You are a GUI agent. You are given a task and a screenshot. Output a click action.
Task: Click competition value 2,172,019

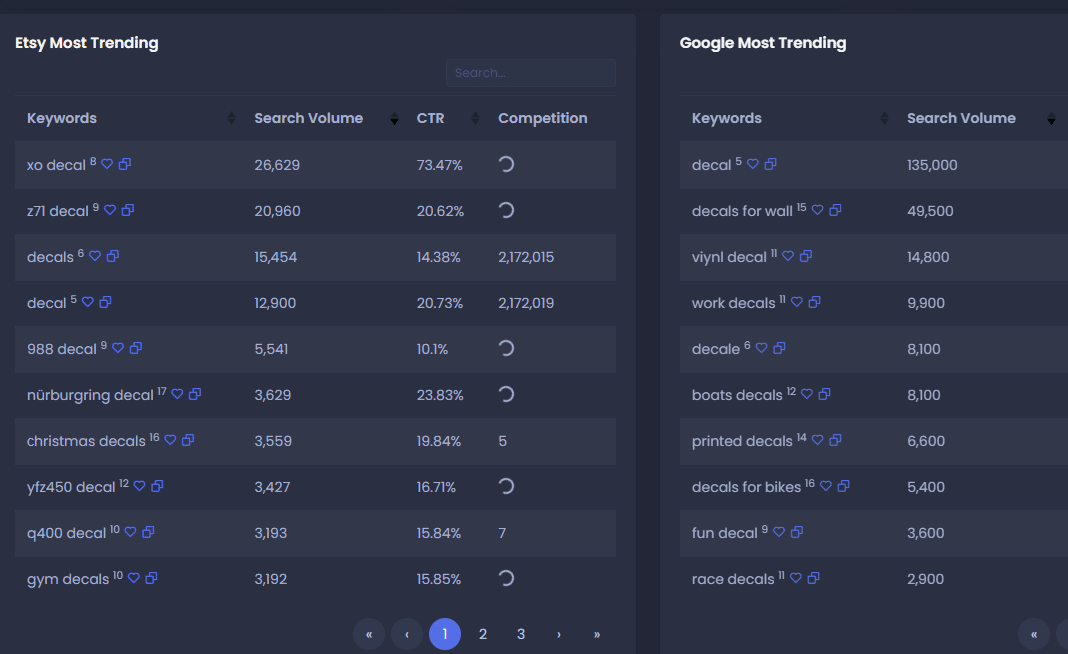pyautogui.click(x=526, y=303)
